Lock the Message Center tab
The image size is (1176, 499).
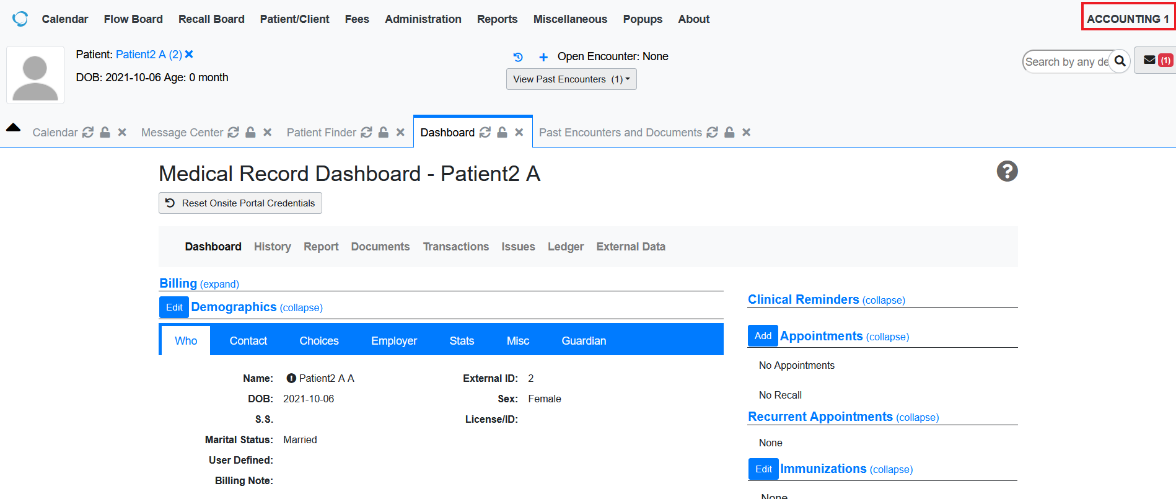(251, 133)
